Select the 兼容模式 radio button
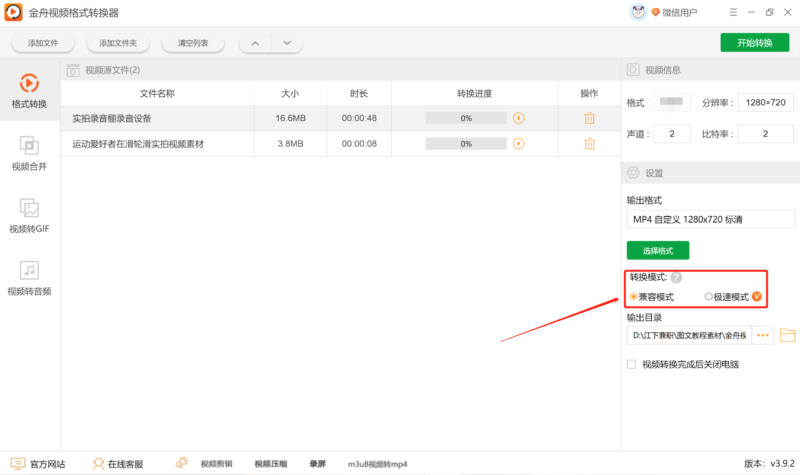The width and height of the screenshot is (800, 475). (634, 297)
